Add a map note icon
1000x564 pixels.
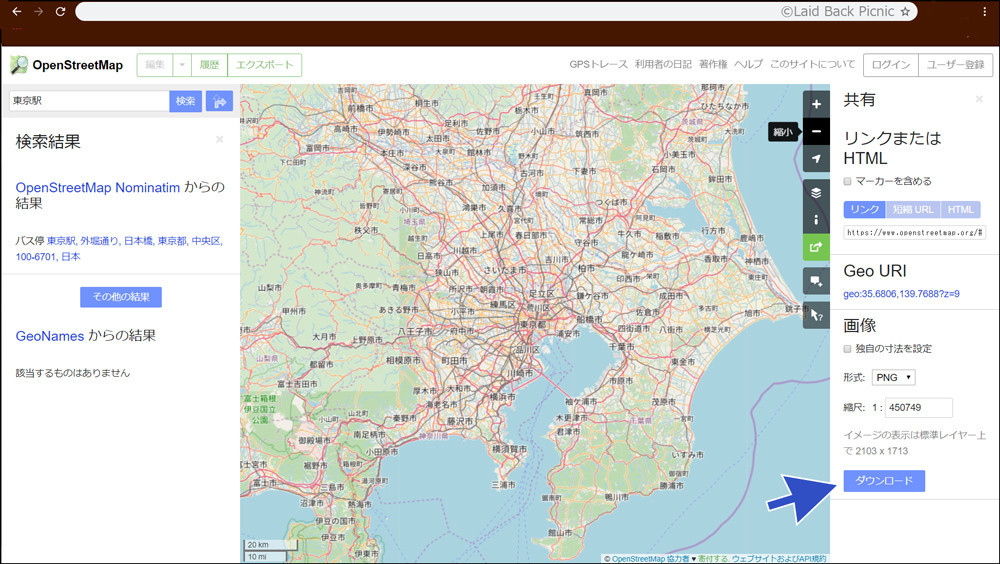pos(816,281)
